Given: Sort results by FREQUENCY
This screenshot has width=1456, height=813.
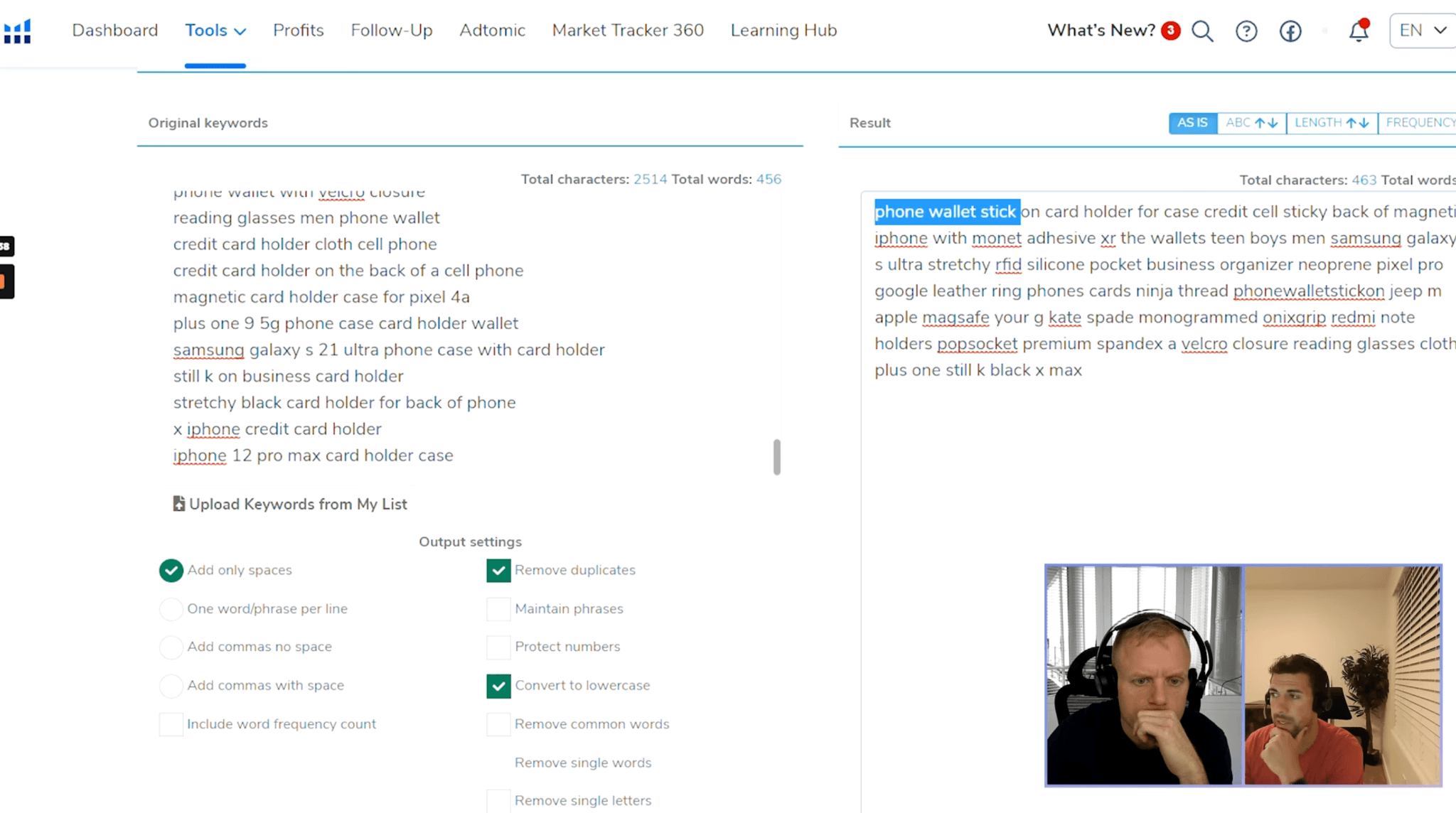Looking at the screenshot, I should click(x=1418, y=123).
